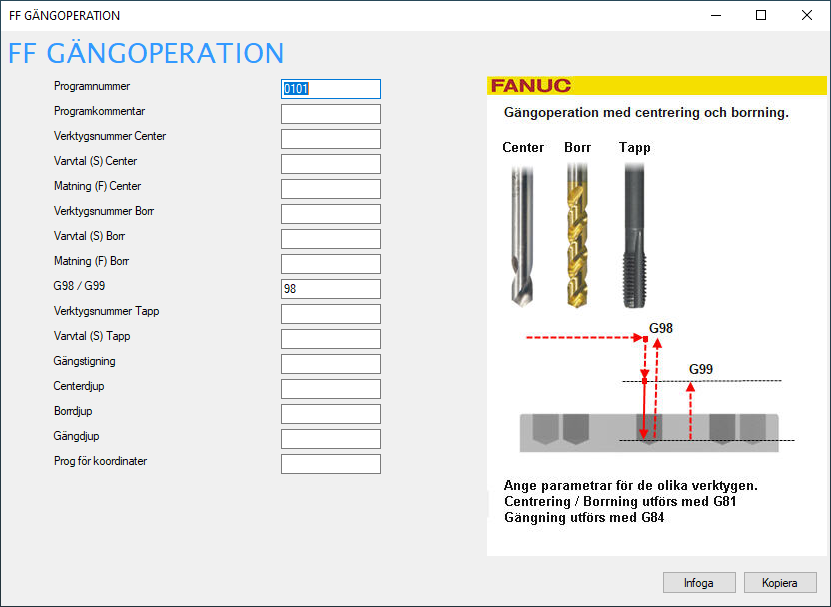831x607 pixels.
Task: Click the gold Borr drill image
Action: 577,235
